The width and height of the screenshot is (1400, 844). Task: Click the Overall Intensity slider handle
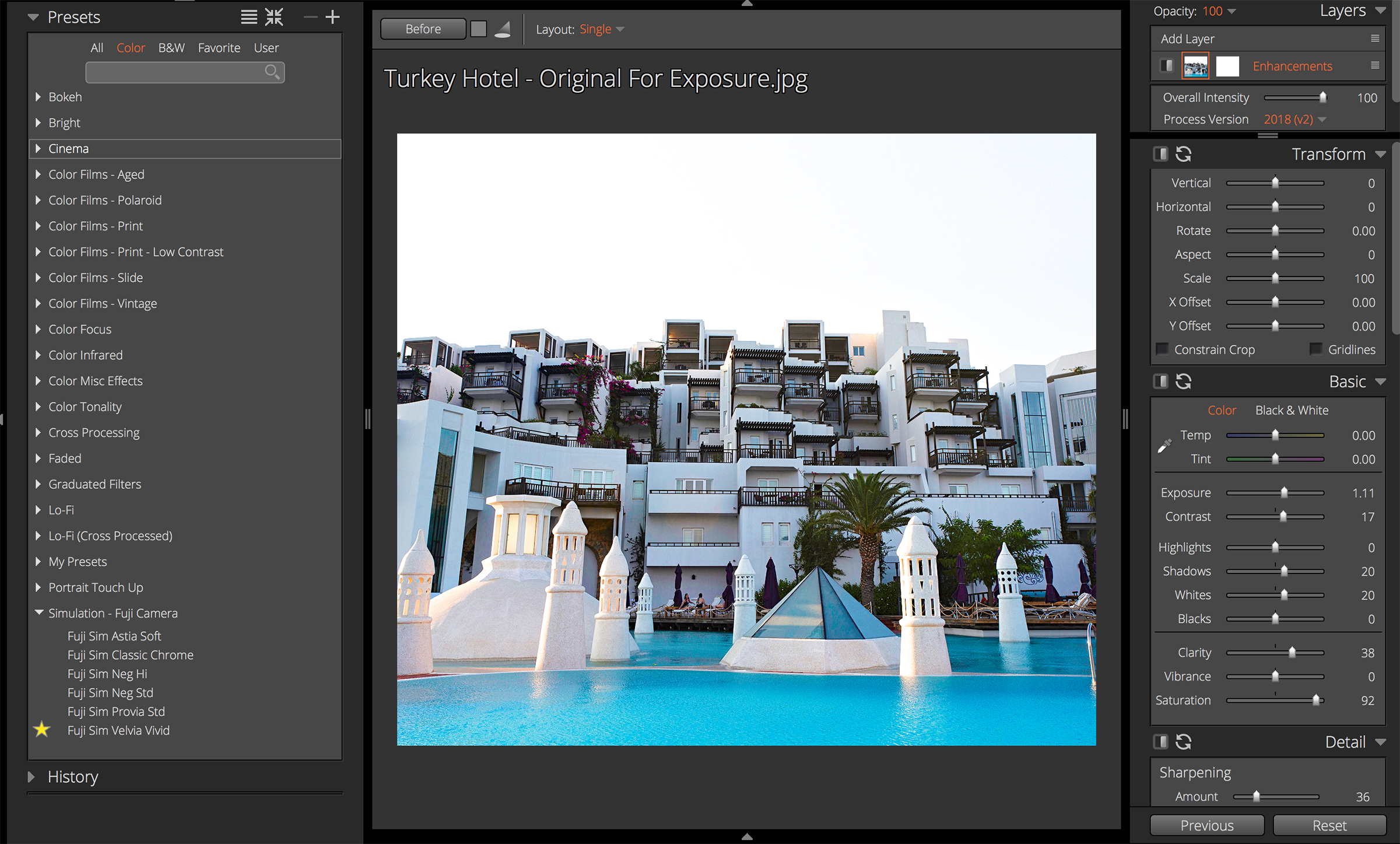[x=1323, y=97]
